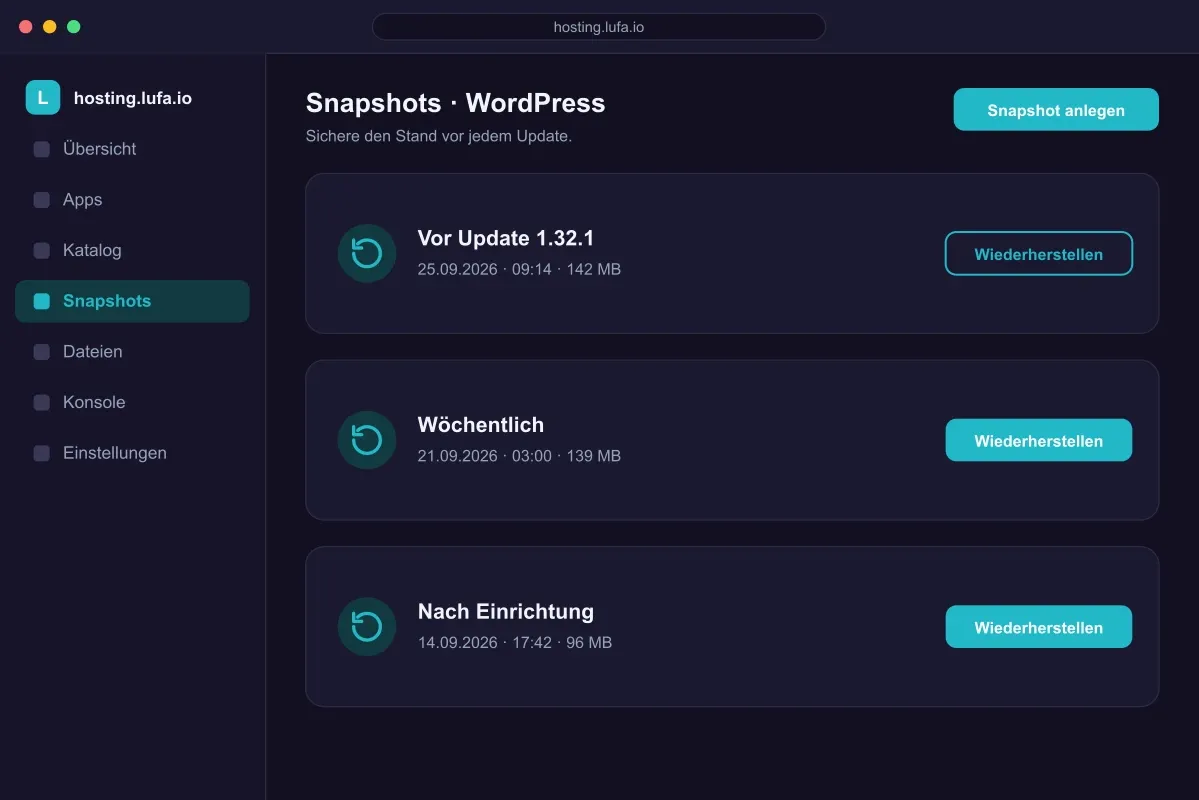The width and height of the screenshot is (1199, 800).
Task: Click the restore icon beside Vor Update 1.32.1
Action: point(367,253)
